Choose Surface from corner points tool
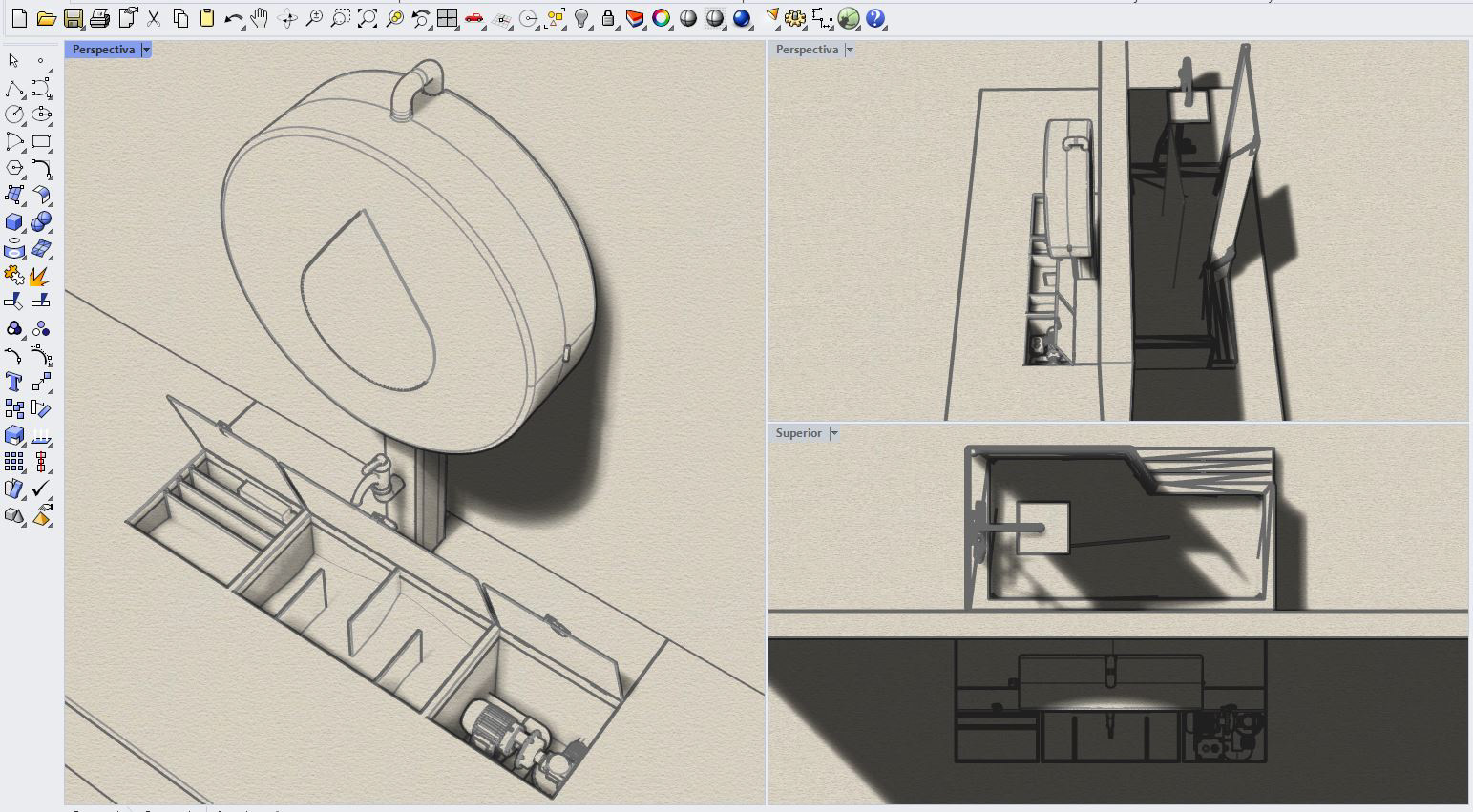The width and height of the screenshot is (1473, 812). 13,195
